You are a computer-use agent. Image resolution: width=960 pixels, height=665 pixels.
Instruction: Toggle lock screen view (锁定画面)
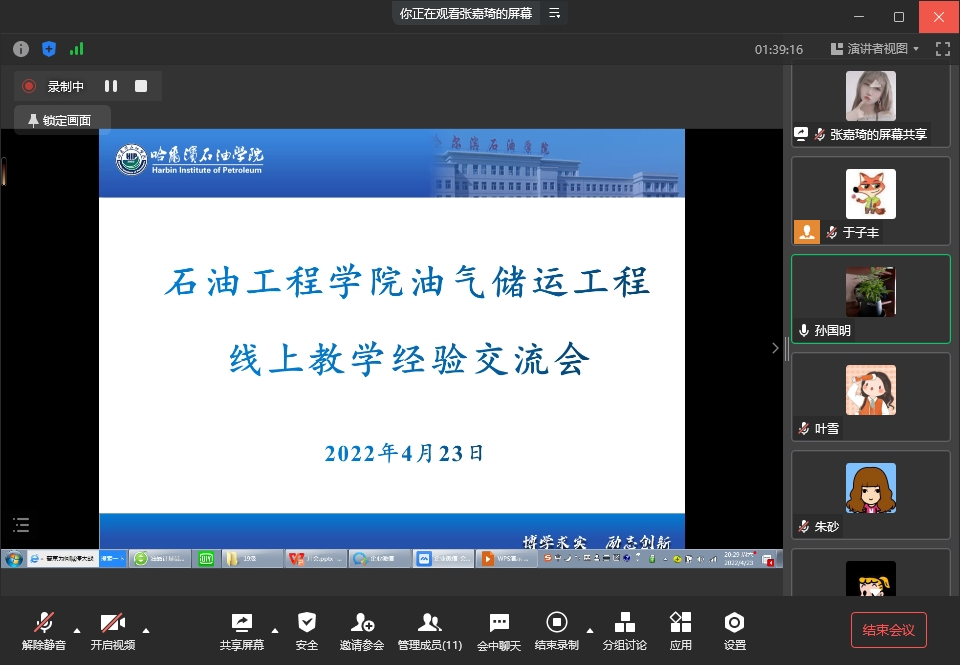point(60,120)
